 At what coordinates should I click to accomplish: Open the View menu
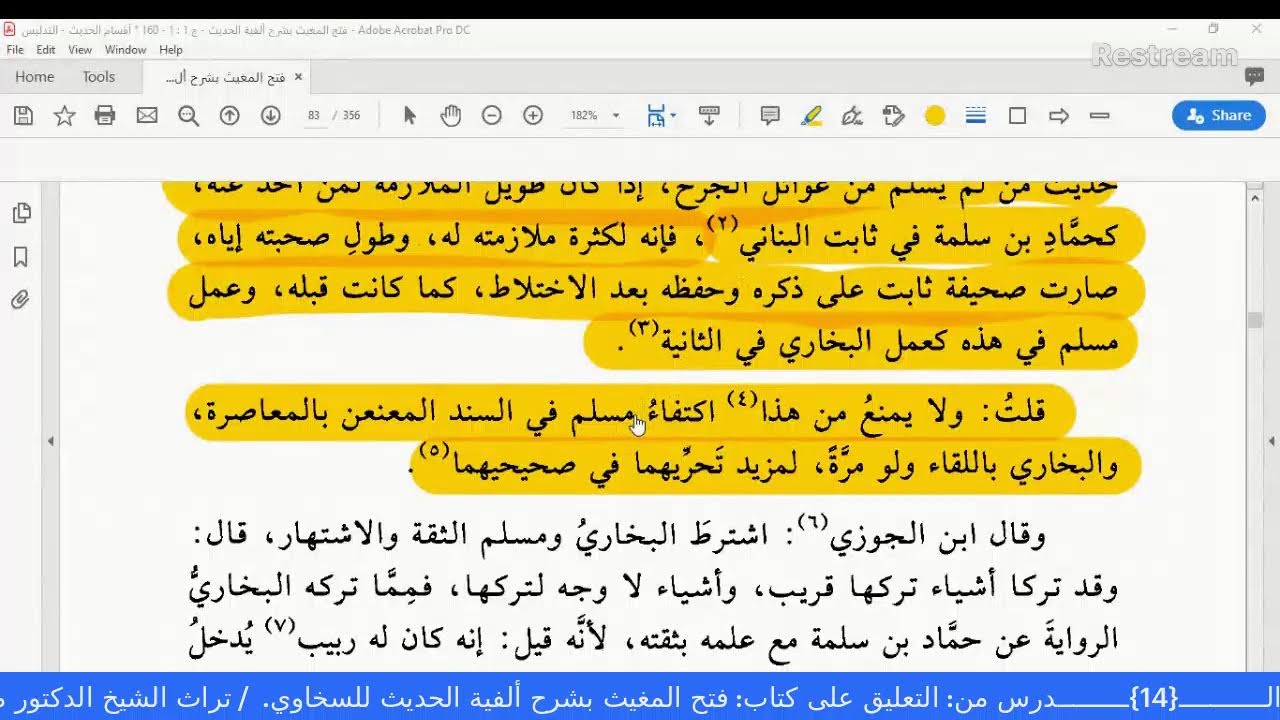80,50
